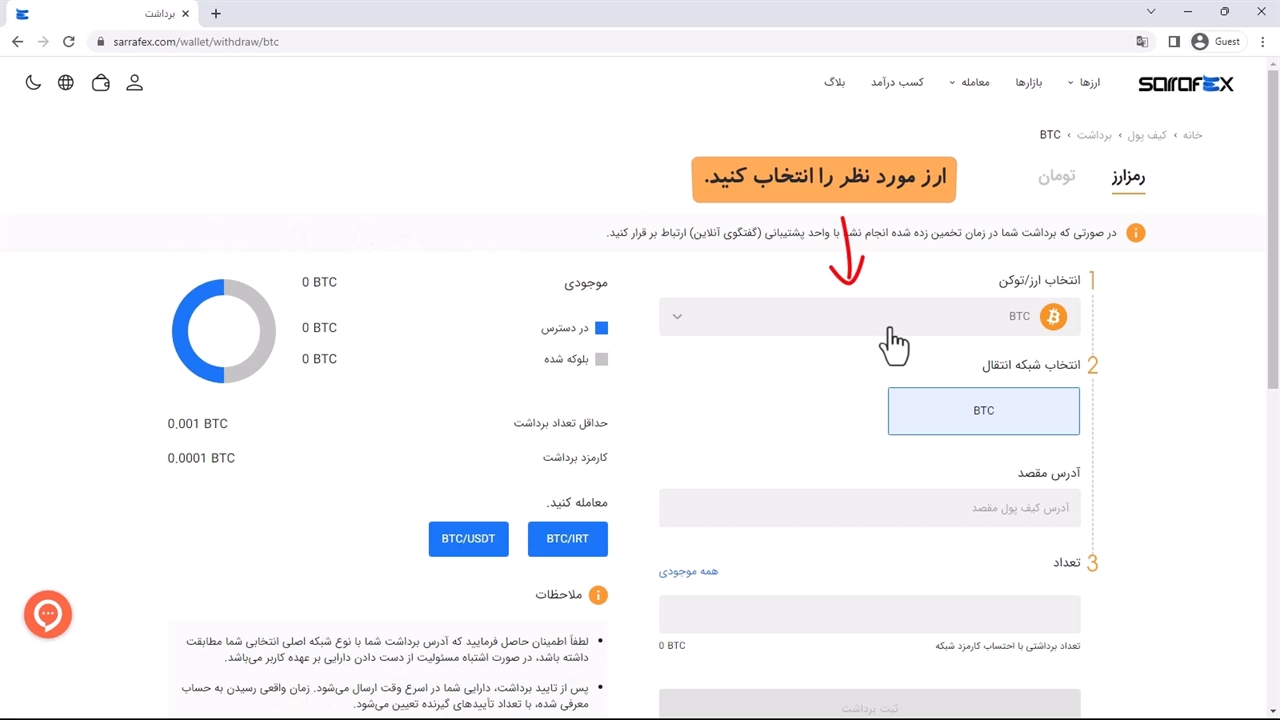This screenshot has height=720, width=1280.
Task: Click همه موجودی link
Action: 688,571
